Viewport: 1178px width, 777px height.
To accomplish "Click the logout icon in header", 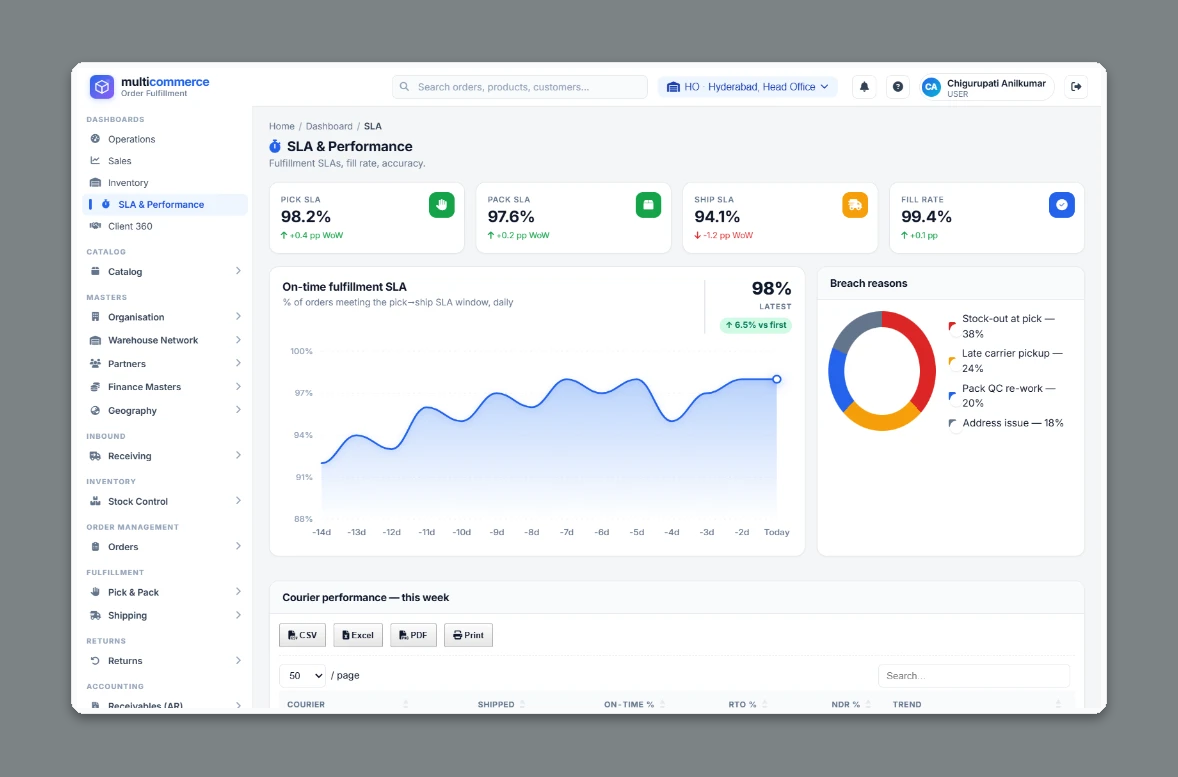I will 1076,87.
